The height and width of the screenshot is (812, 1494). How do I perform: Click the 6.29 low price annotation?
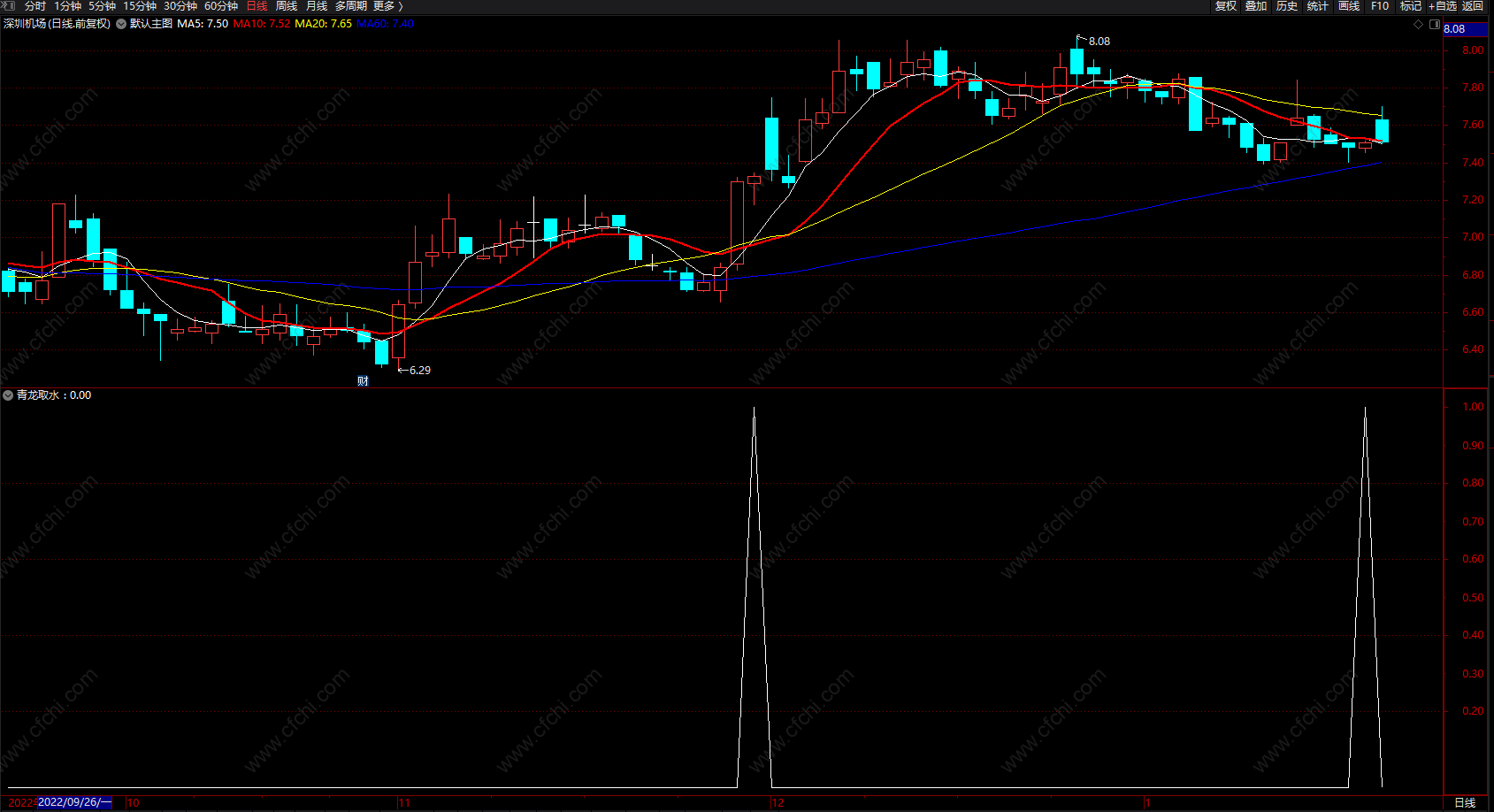pos(420,371)
